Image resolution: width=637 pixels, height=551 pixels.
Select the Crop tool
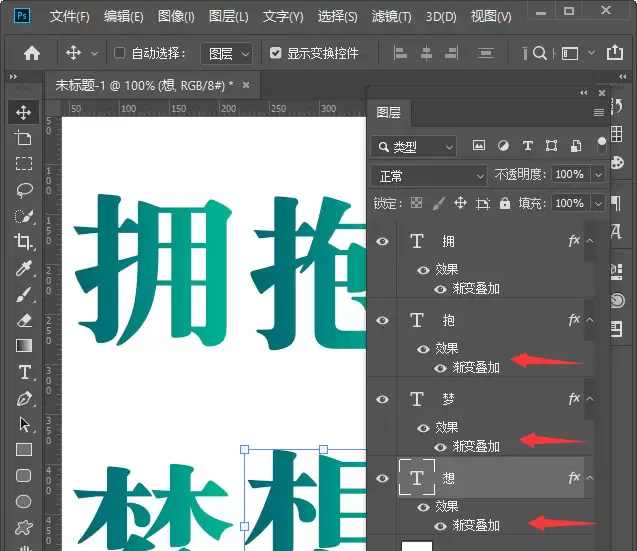click(24, 241)
